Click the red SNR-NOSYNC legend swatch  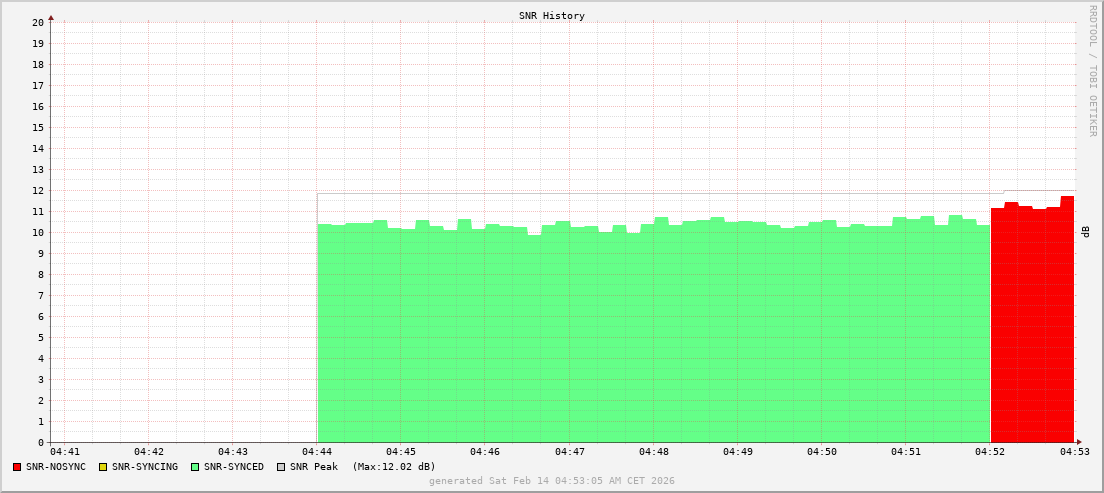point(17,467)
